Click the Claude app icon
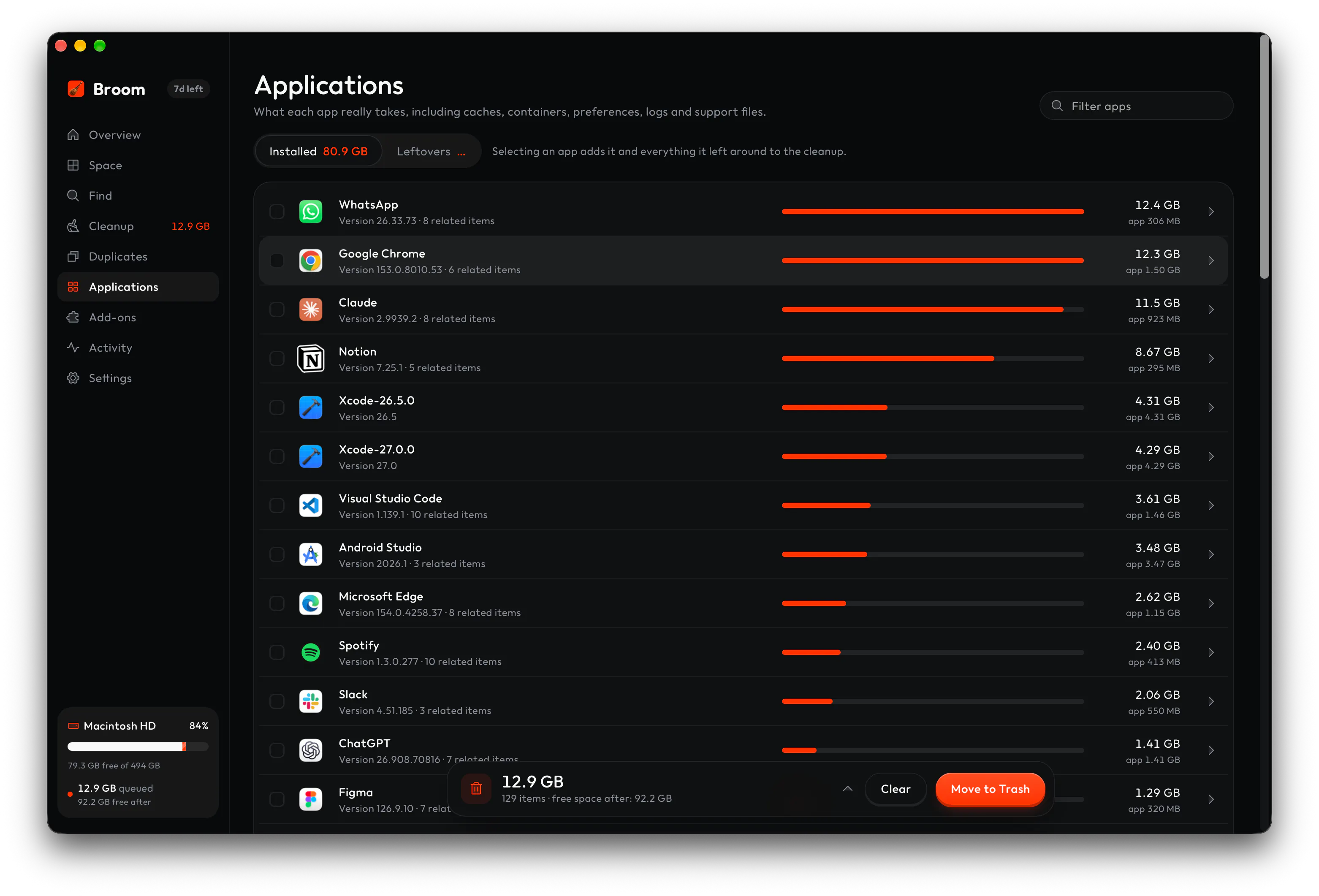1319x896 pixels. [x=310, y=310]
